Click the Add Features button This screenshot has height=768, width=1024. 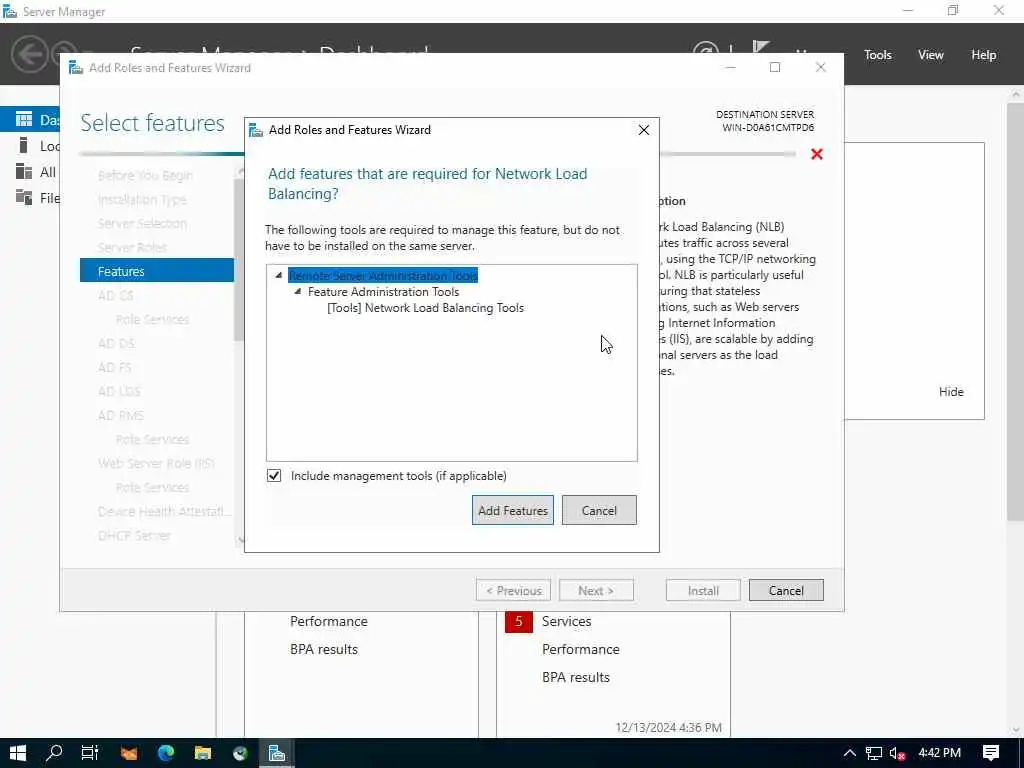[513, 510]
